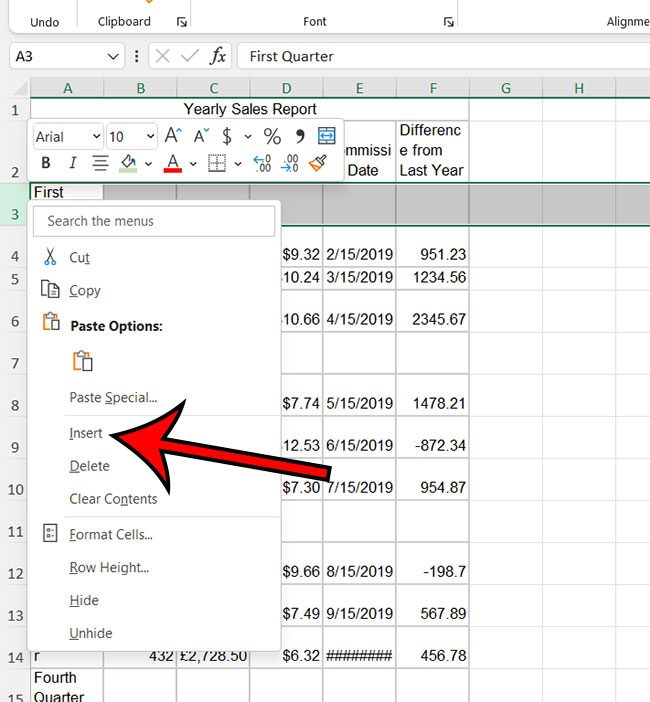The width and height of the screenshot is (650, 702).
Task: Click the increase font size icon
Action: pyautogui.click(x=173, y=136)
